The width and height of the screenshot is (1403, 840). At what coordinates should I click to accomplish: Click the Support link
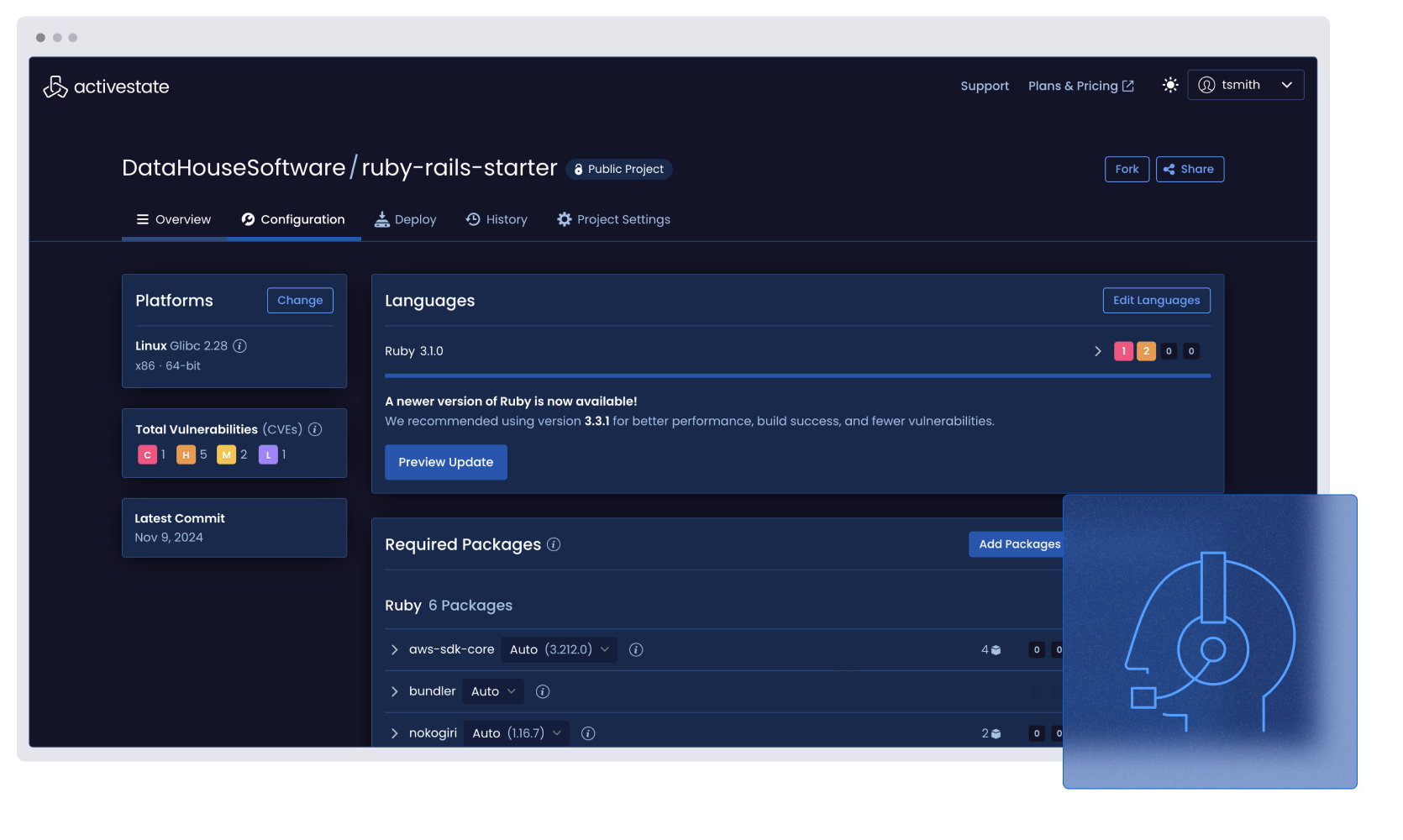[x=985, y=86]
